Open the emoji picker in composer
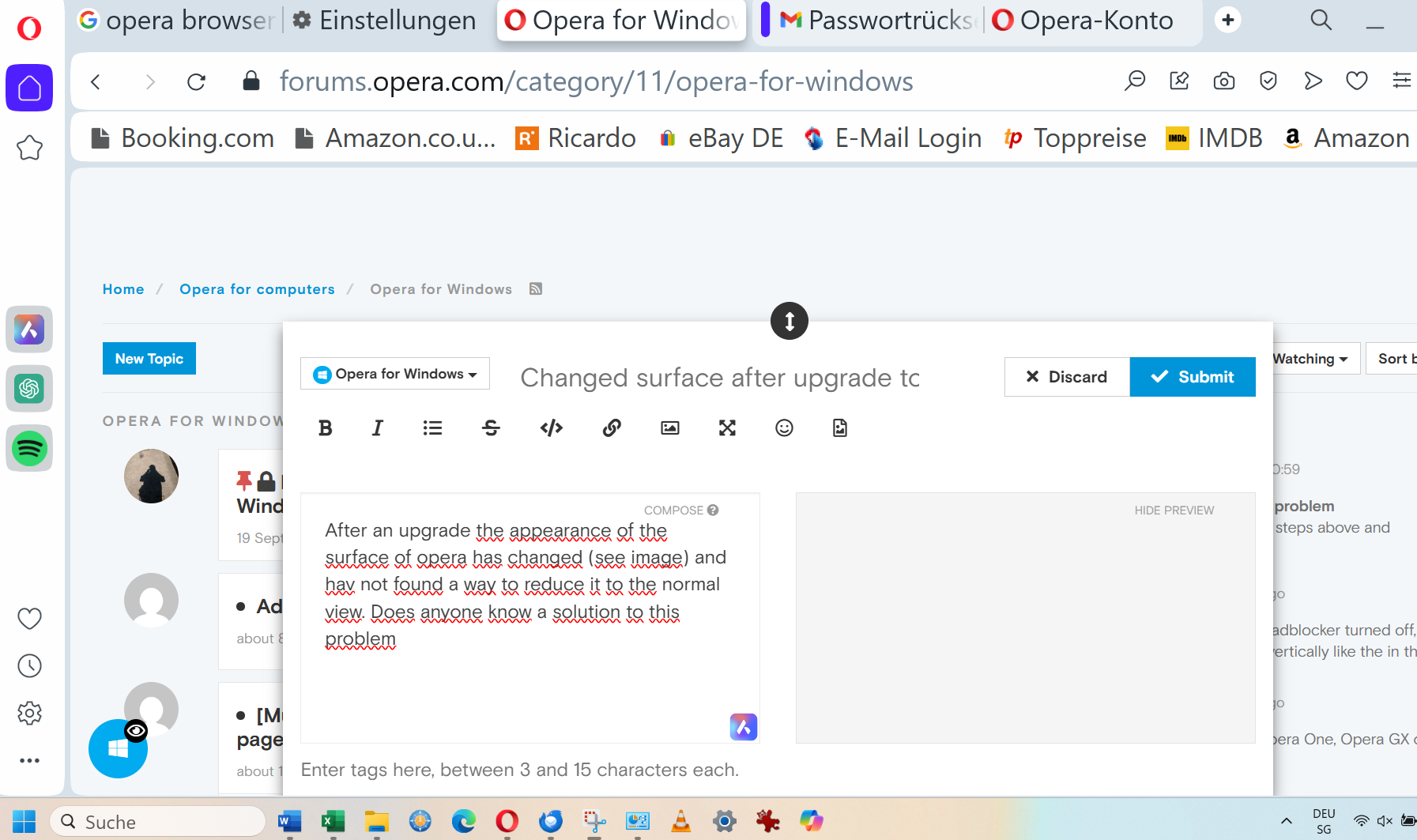The height and width of the screenshot is (840, 1417). pos(783,428)
